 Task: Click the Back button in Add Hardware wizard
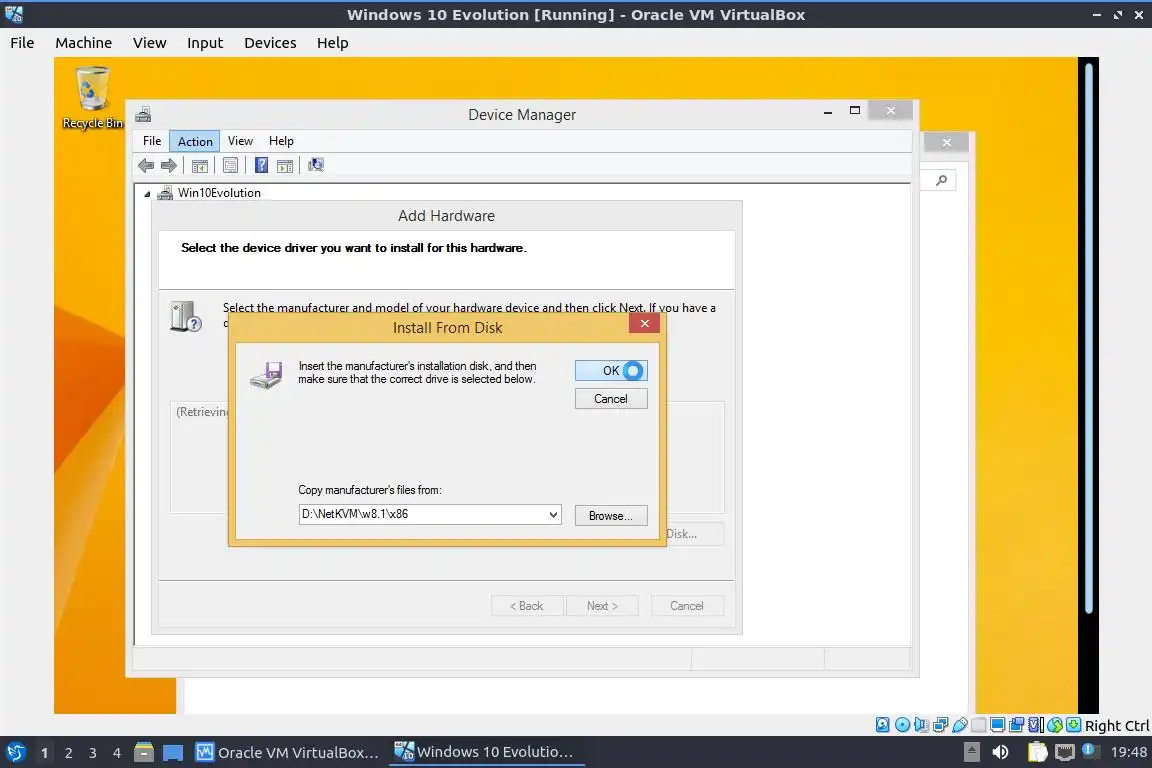pos(527,606)
